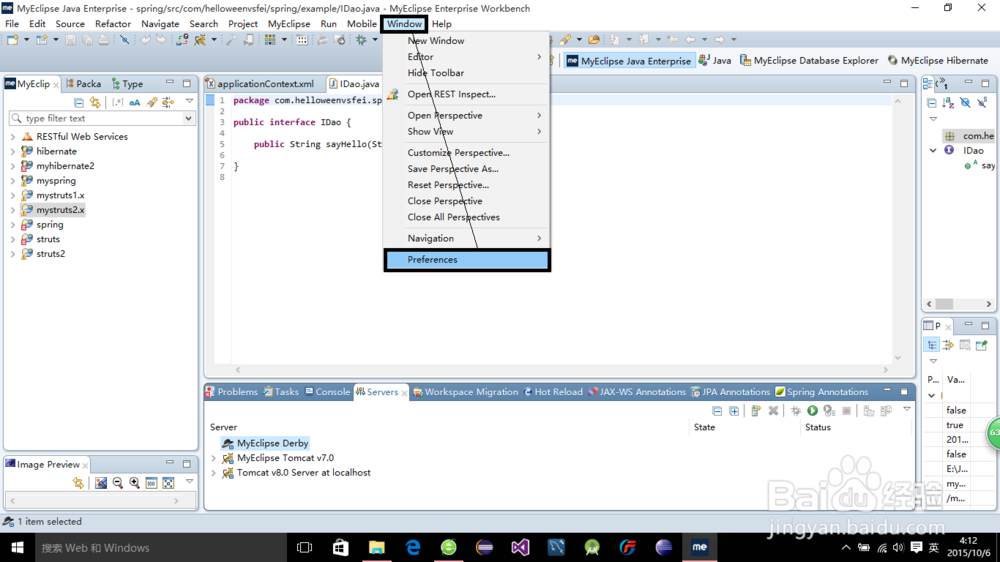Expand the mystruts2.x project node
Image resolution: width=1000 pixels, height=562 pixels.
[x=13, y=210]
